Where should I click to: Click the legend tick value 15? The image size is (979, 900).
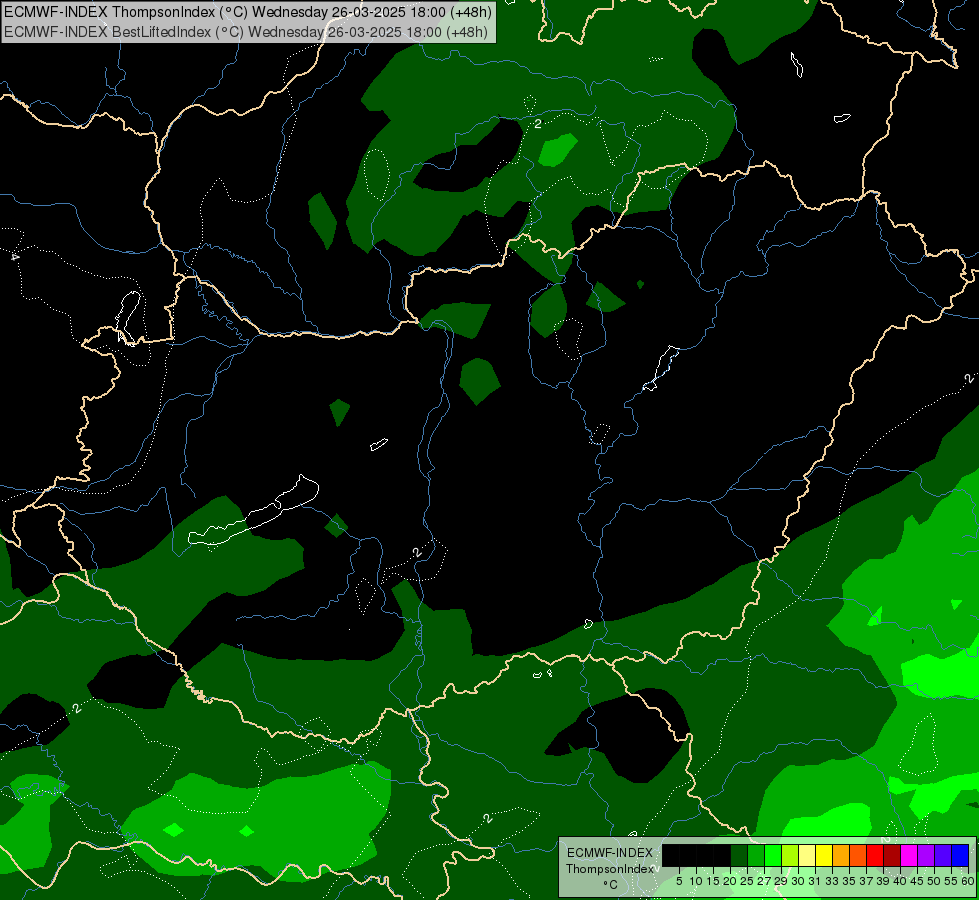[x=713, y=881]
